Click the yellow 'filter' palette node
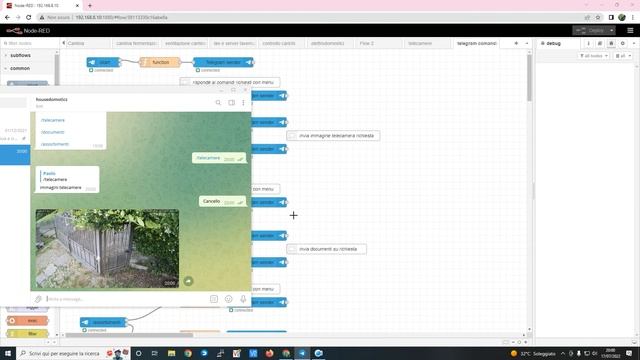The width and height of the screenshot is (640, 360). (27, 333)
